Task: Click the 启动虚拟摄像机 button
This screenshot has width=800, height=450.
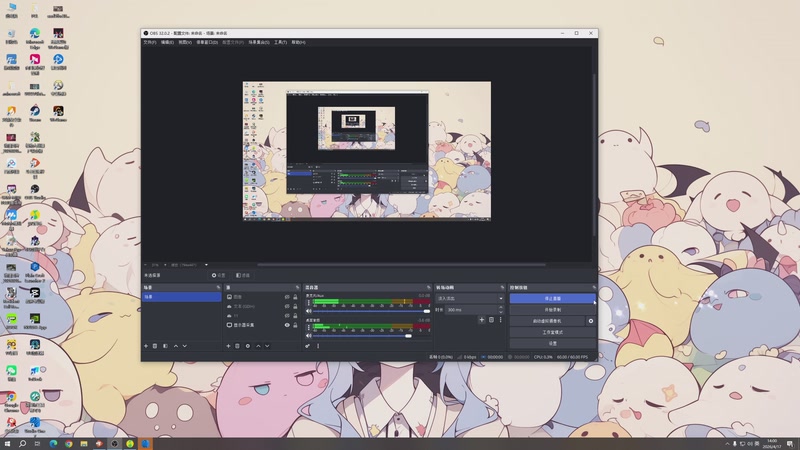Action: (547, 321)
